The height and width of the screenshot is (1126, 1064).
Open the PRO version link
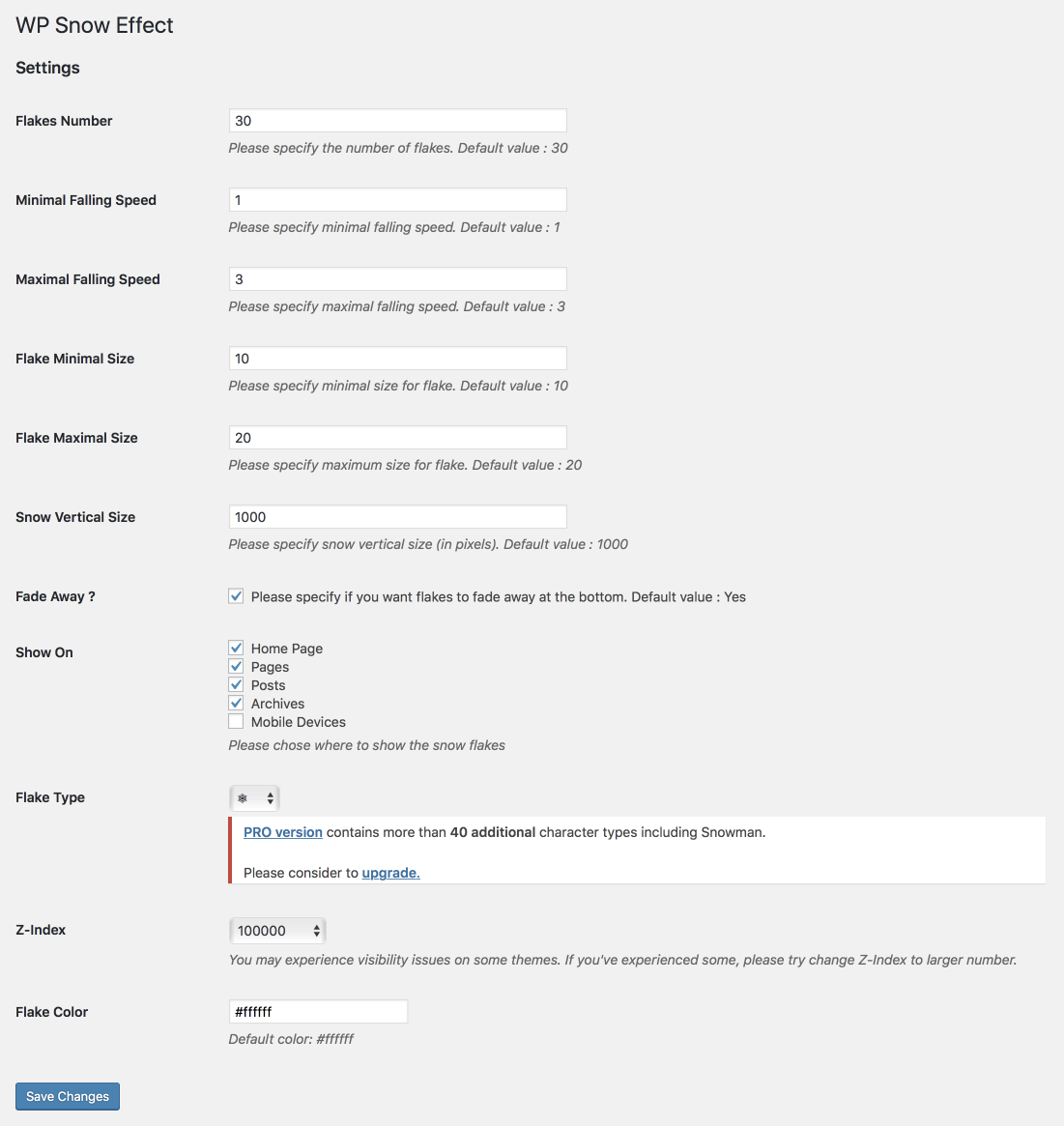point(283,832)
